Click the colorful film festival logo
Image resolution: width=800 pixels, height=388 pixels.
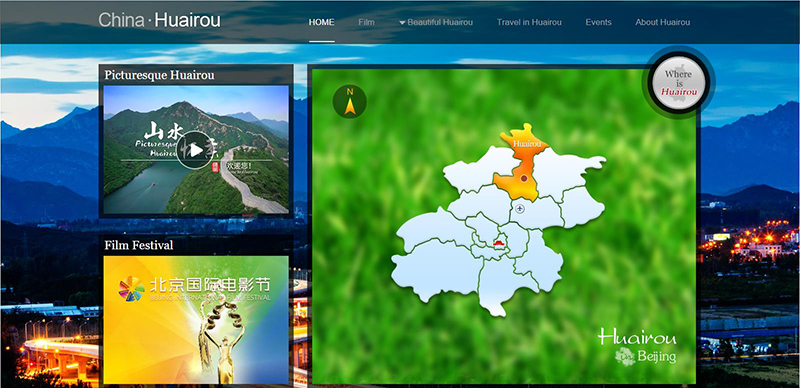tap(132, 288)
